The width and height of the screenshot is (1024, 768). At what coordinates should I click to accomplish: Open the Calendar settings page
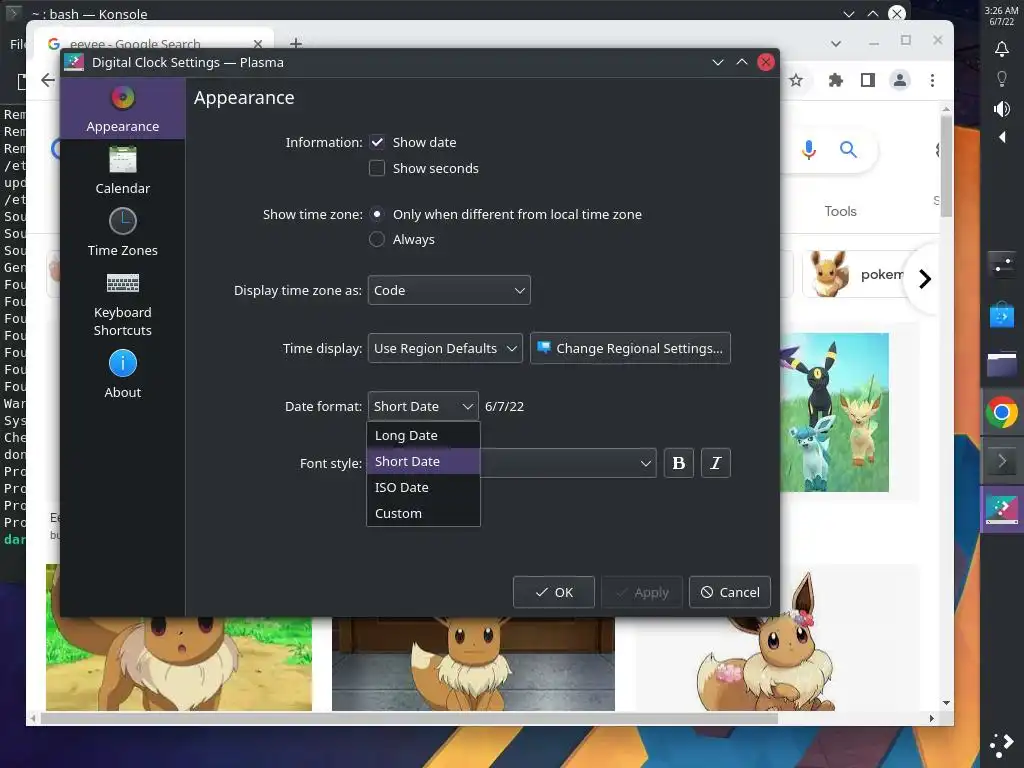(123, 171)
